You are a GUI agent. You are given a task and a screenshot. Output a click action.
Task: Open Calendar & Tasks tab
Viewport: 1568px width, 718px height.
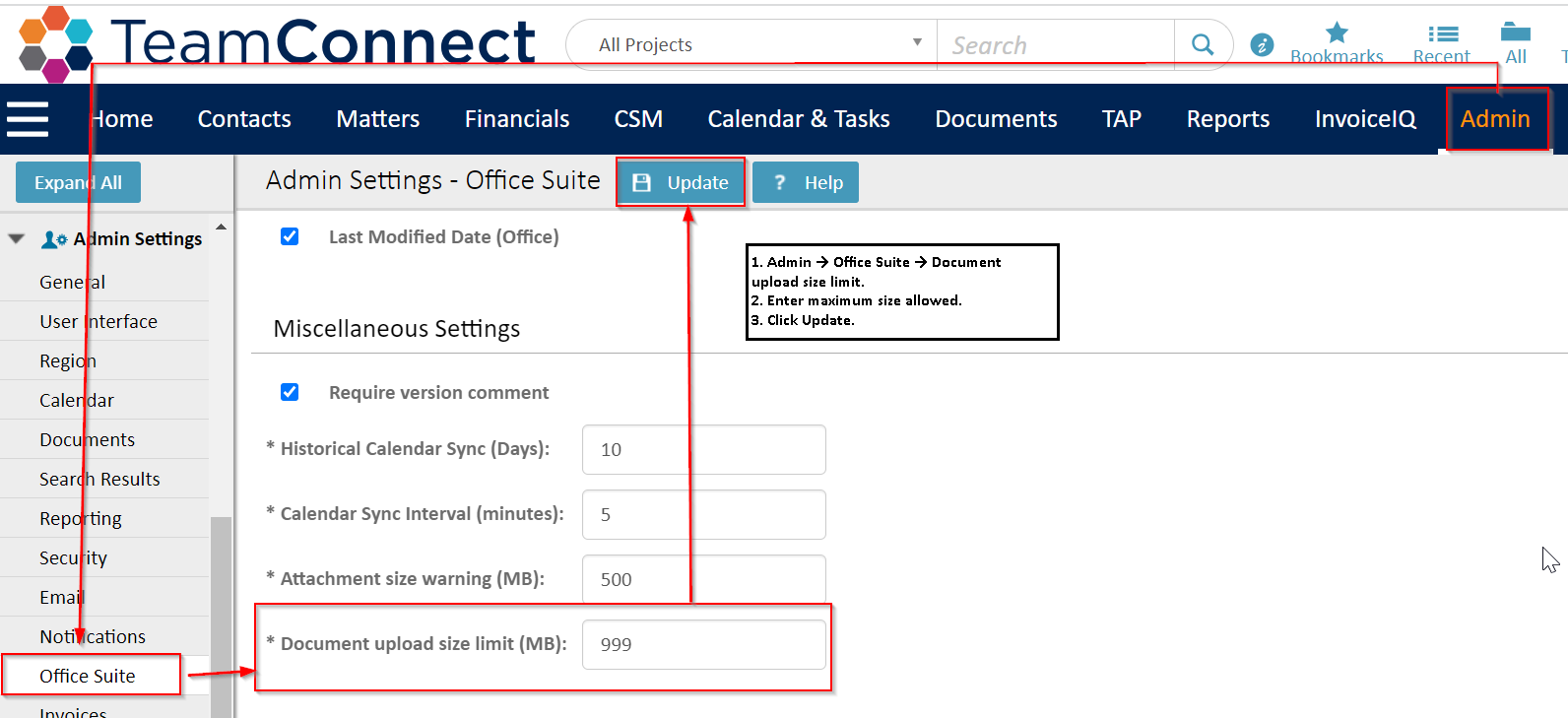pyautogui.click(x=799, y=119)
